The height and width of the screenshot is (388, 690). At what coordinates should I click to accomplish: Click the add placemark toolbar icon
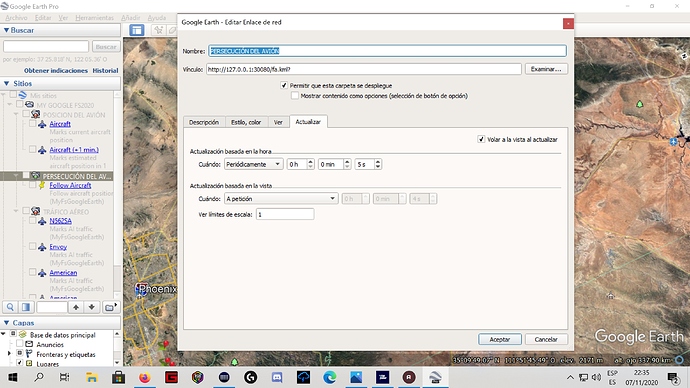(x=158, y=30)
